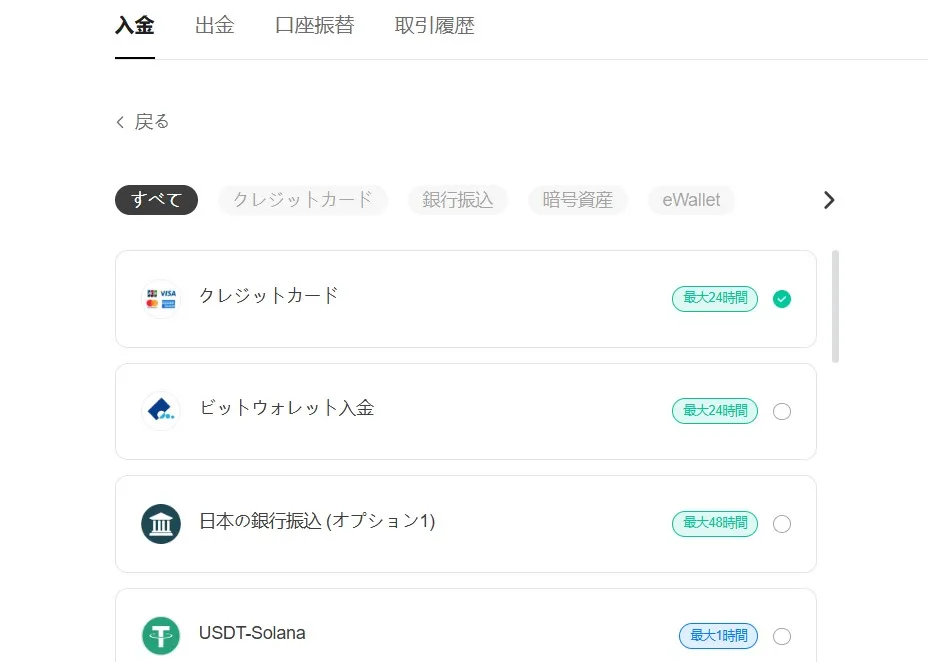Select the radio button for 日本の銀行振込 (オプション1)

782,523
